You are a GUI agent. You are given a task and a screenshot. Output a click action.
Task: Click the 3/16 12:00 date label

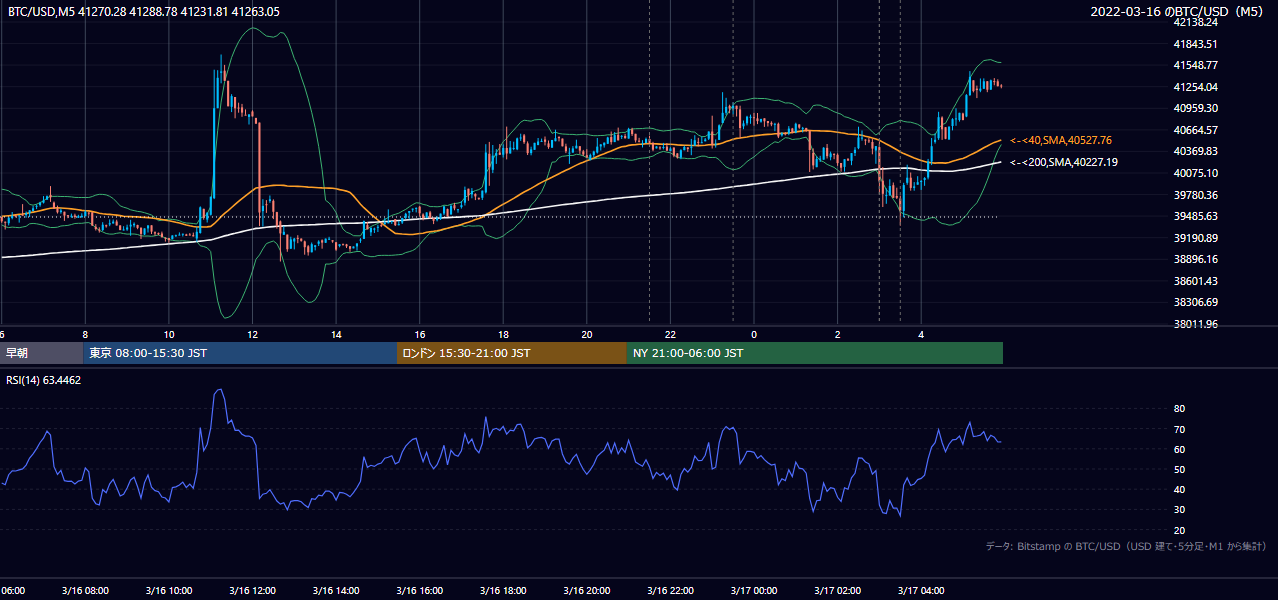pyautogui.click(x=252, y=591)
